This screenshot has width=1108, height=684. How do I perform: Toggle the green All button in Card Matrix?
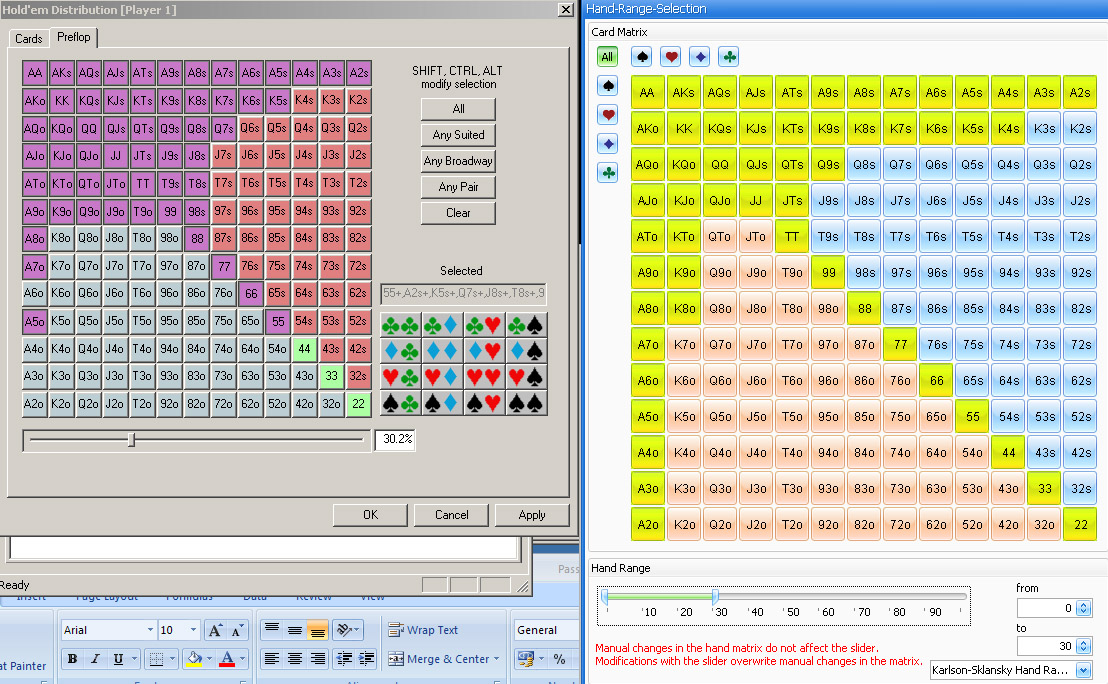pyautogui.click(x=607, y=57)
